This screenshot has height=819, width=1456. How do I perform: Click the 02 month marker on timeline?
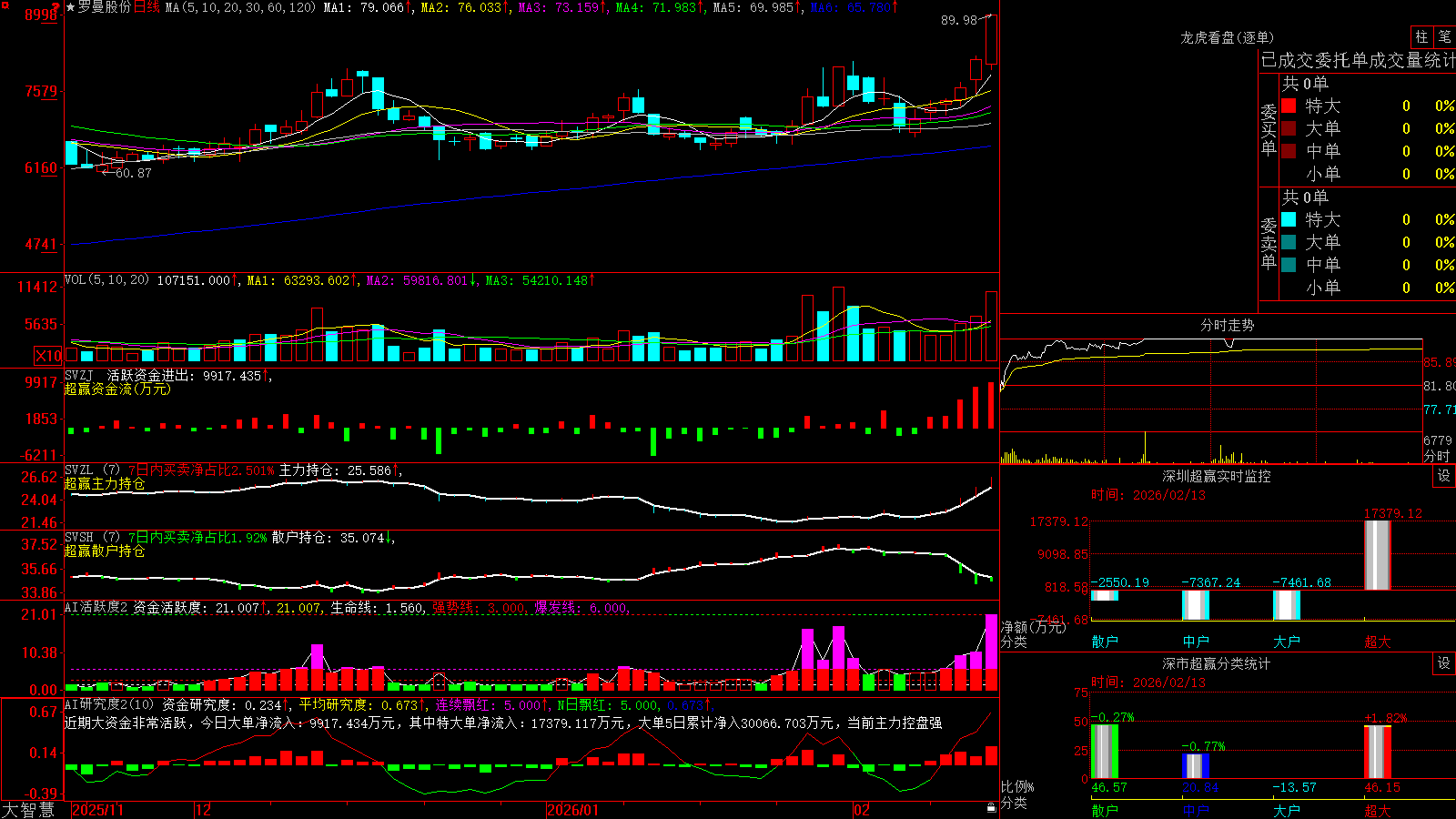(862, 810)
